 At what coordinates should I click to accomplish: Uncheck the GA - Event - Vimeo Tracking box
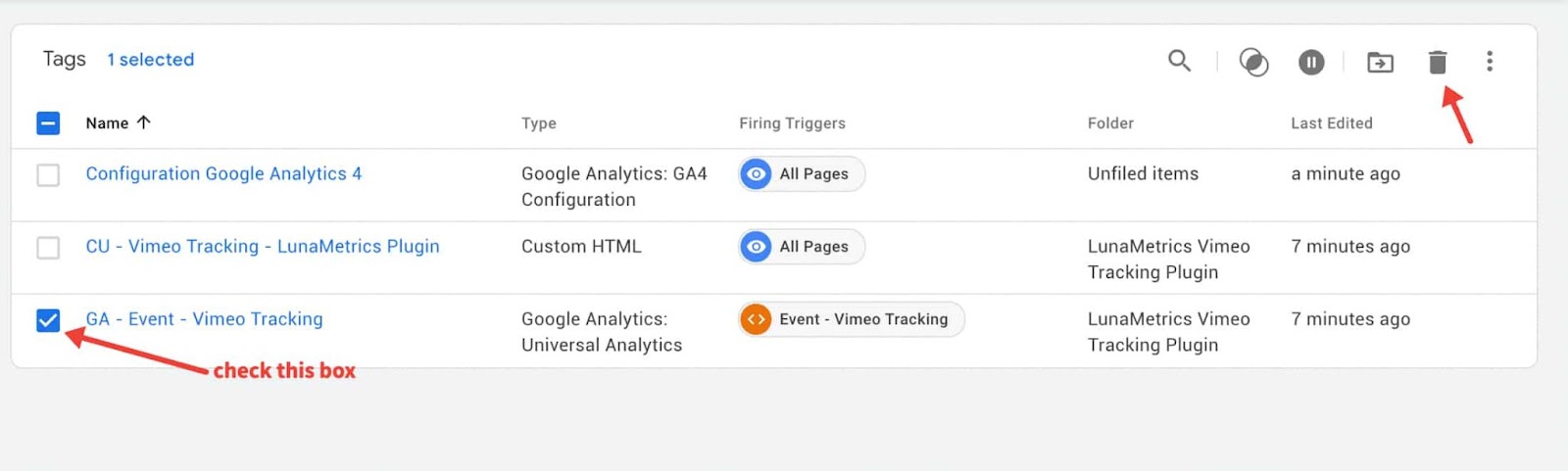point(48,320)
